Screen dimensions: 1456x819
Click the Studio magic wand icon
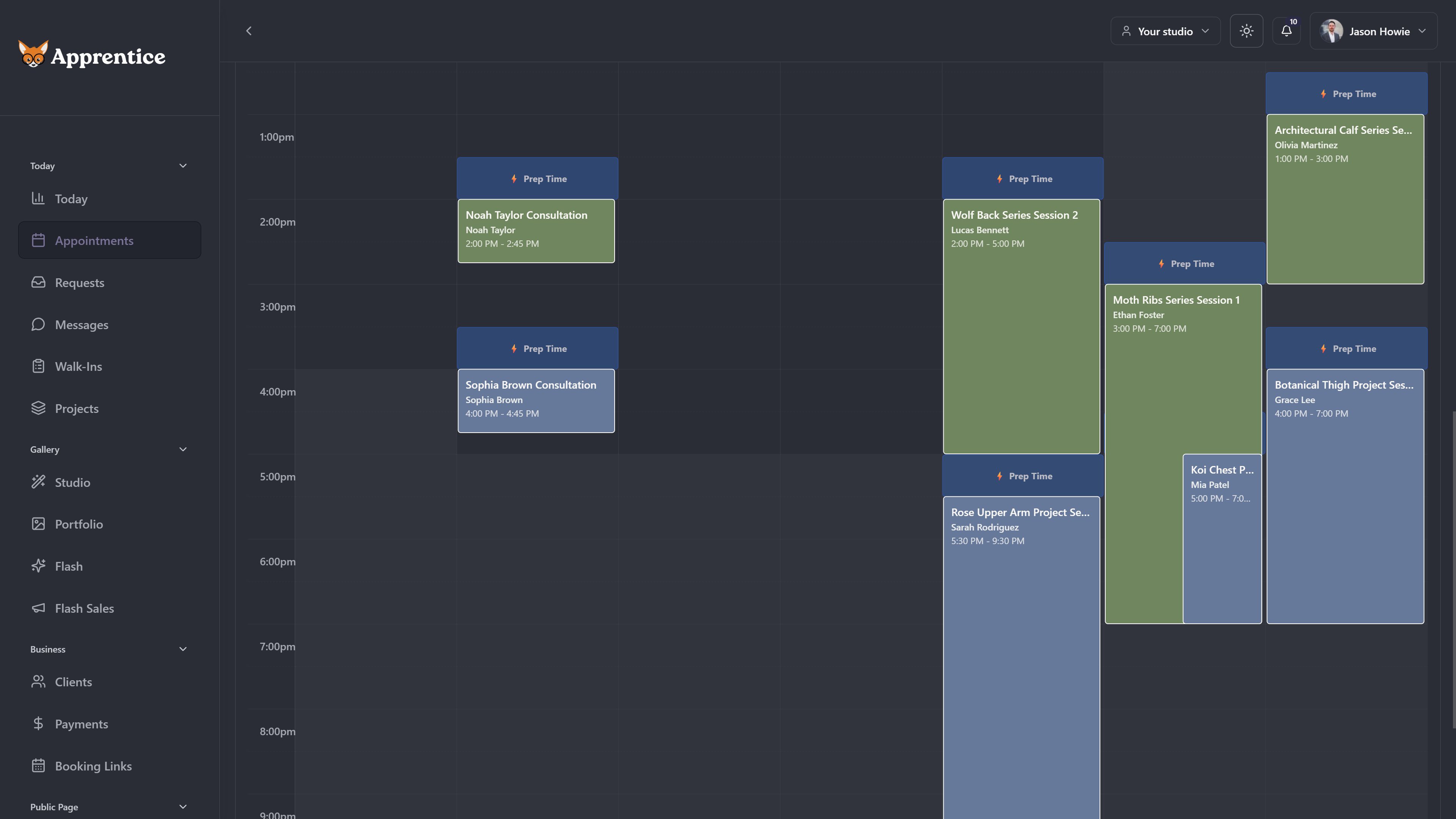click(x=38, y=482)
